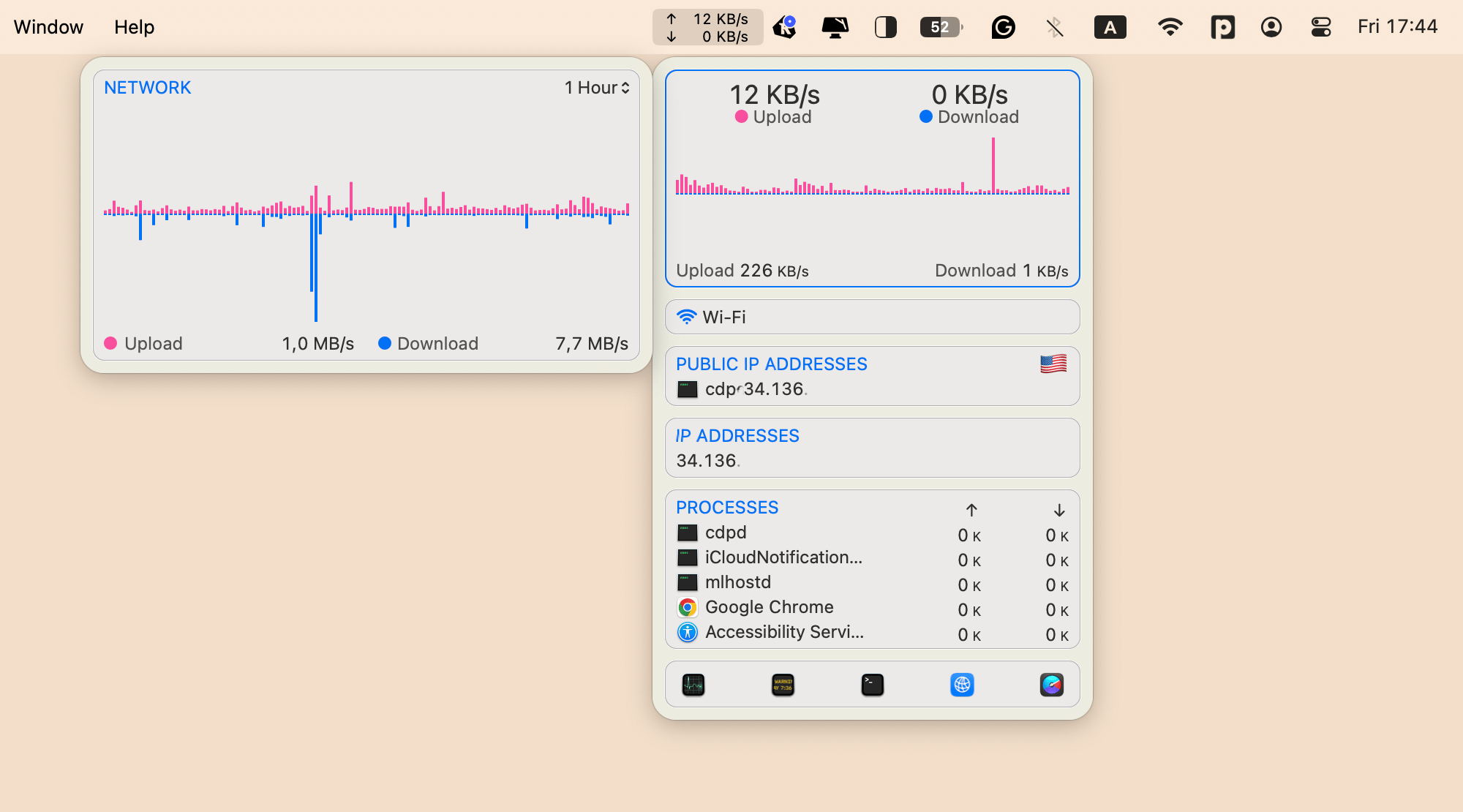The height and width of the screenshot is (812, 1463).
Task: Open the Window menu
Action: (x=48, y=27)
